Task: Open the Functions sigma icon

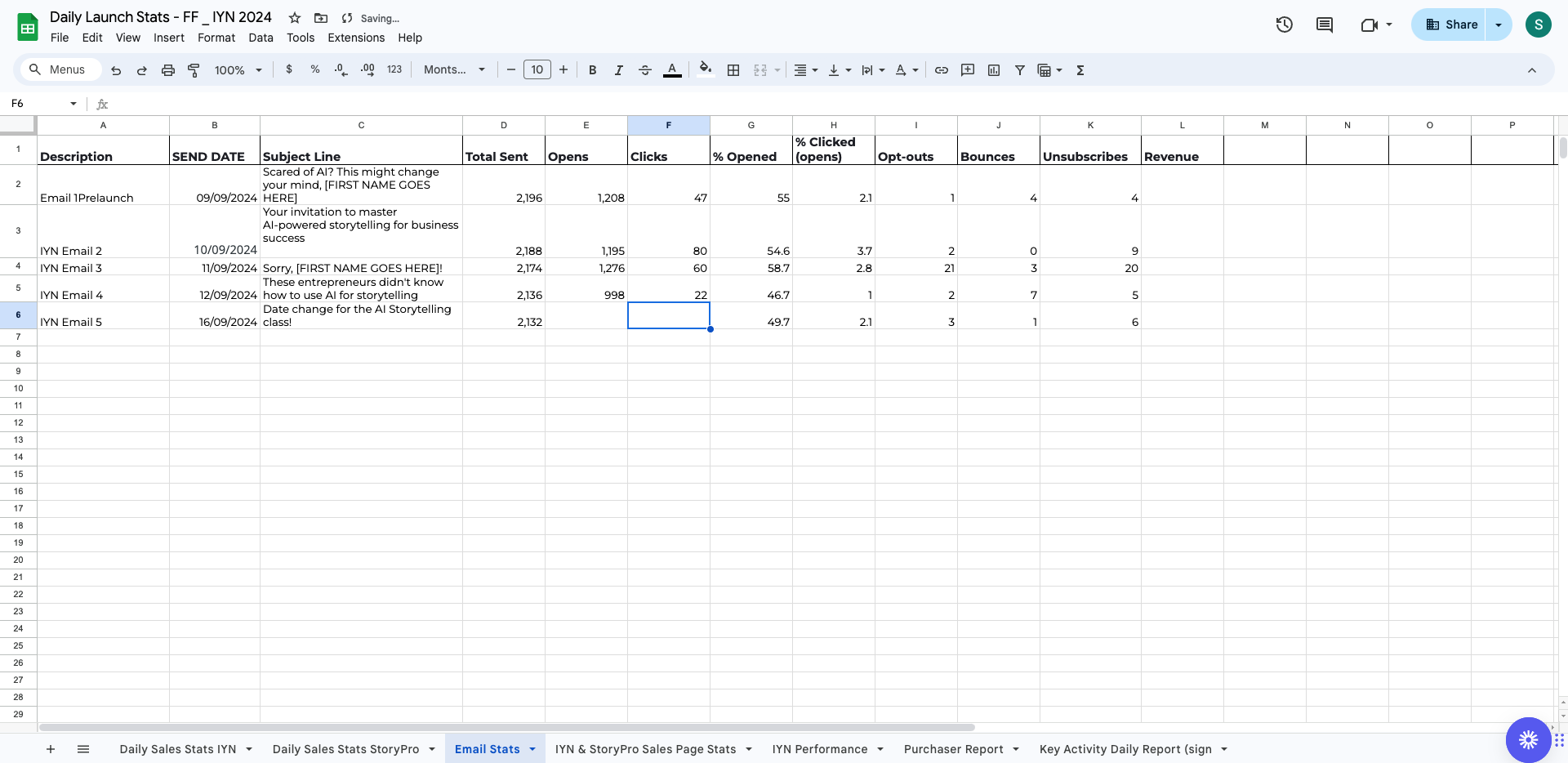Action: (x=1080, y=70)
